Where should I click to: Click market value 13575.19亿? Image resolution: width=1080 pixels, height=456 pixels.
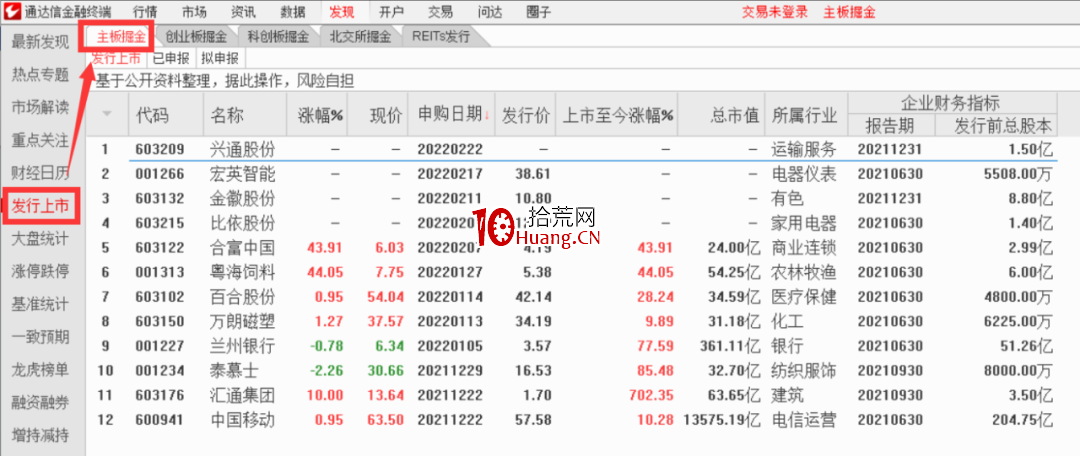[x=723, y=420]
